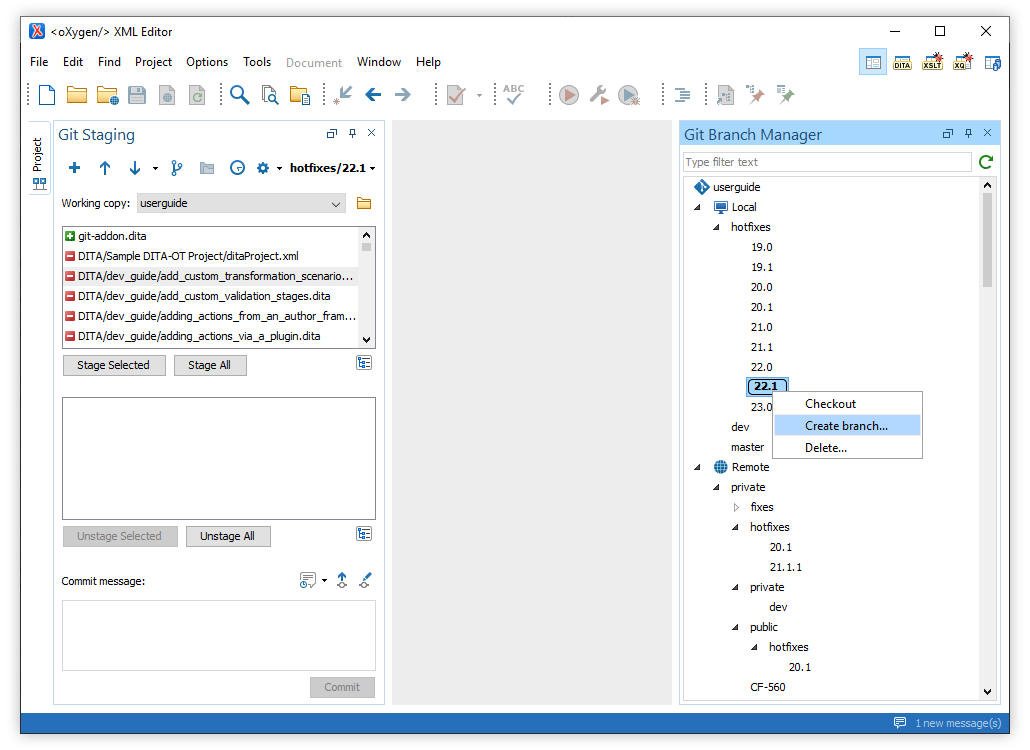Expand the remote fixes folder
This screenshot has width=1030, height=750.
[736, 508]
